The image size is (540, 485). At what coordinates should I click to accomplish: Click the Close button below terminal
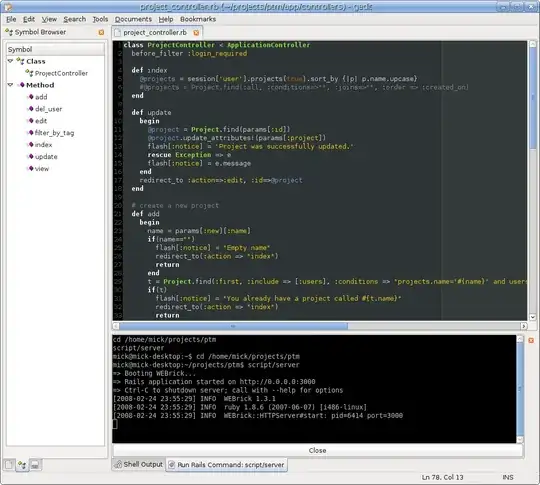[318, 451]
